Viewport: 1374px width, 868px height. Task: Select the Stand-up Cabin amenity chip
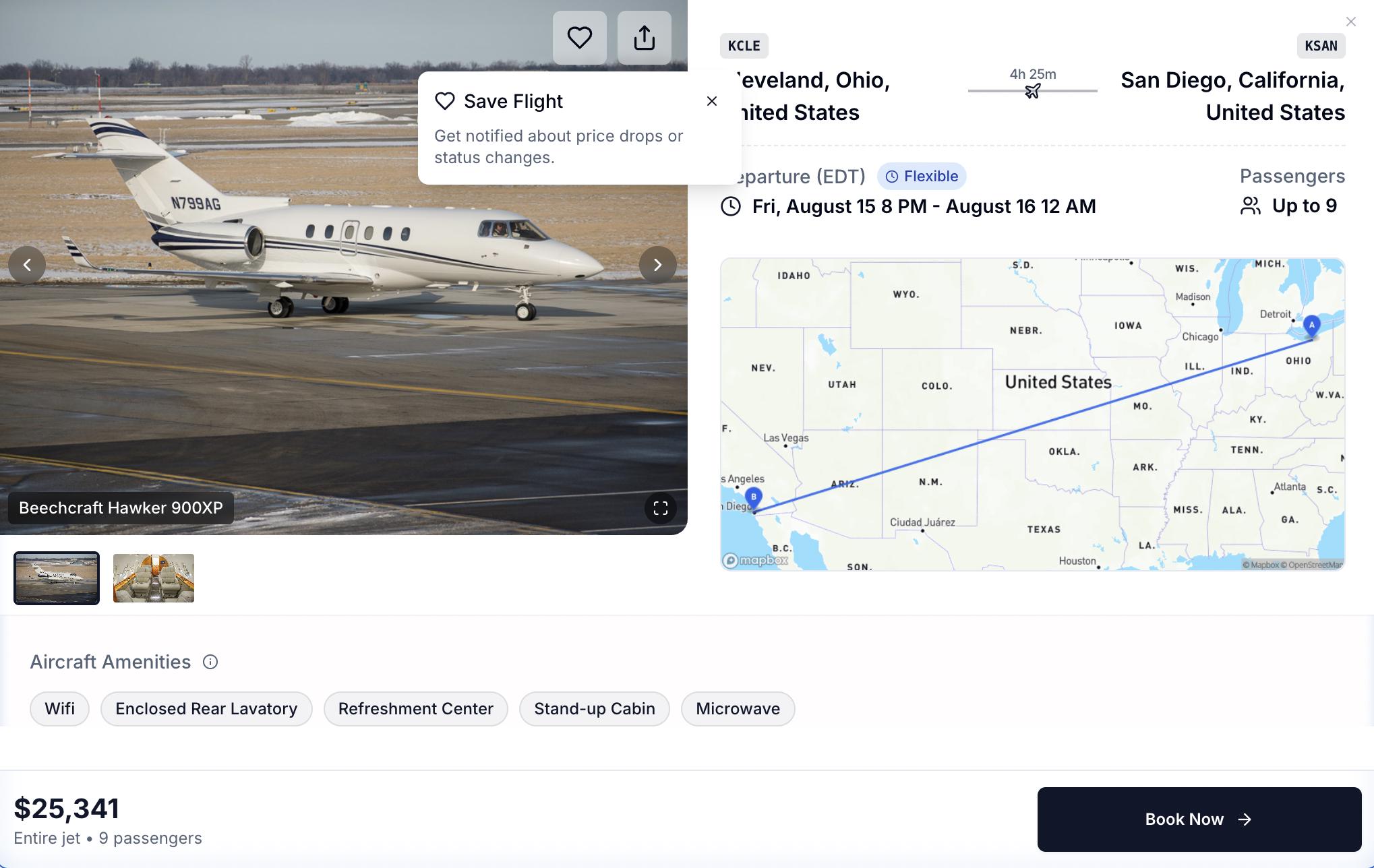[594, 709]
